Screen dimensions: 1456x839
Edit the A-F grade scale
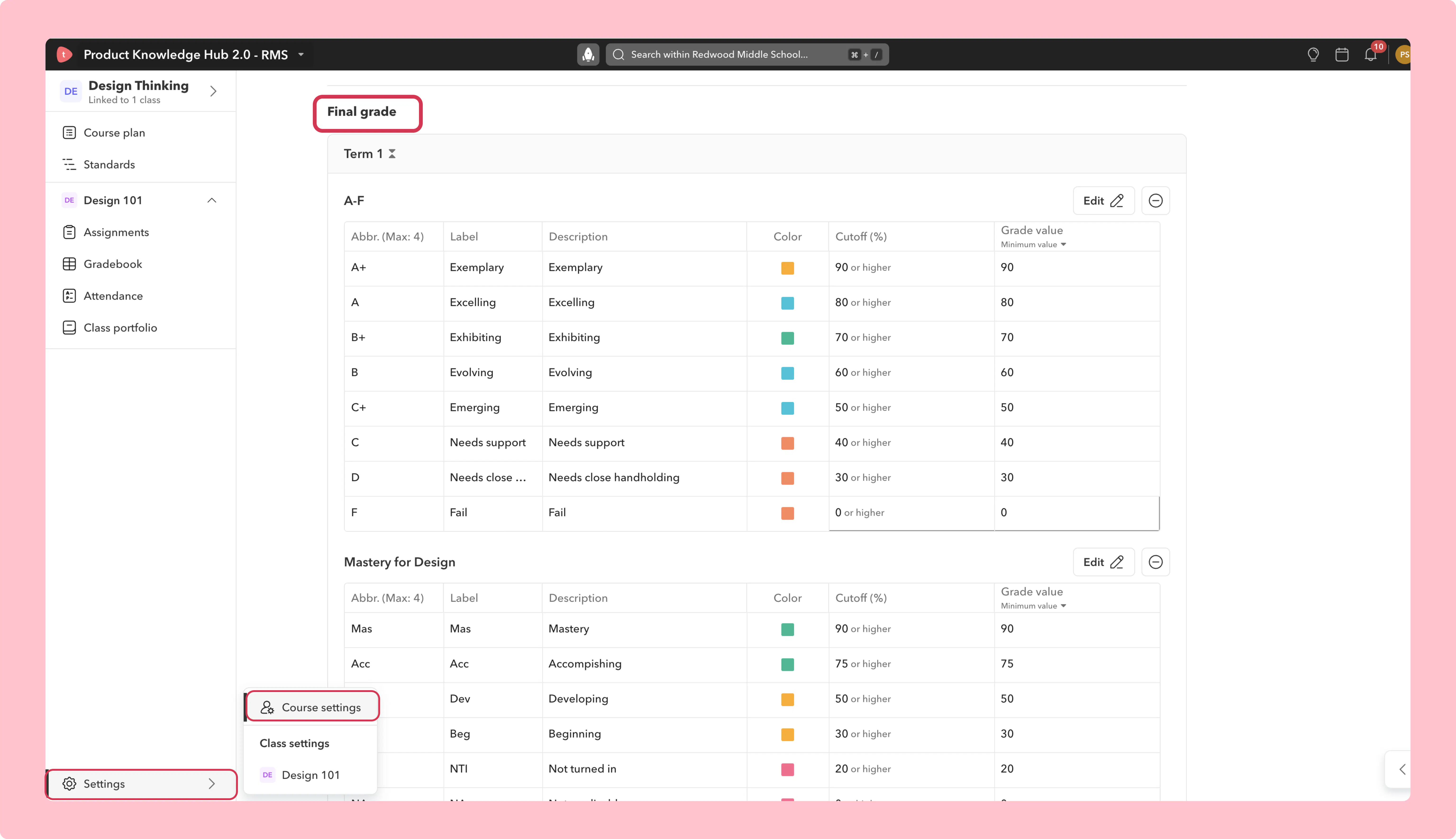1103,201
